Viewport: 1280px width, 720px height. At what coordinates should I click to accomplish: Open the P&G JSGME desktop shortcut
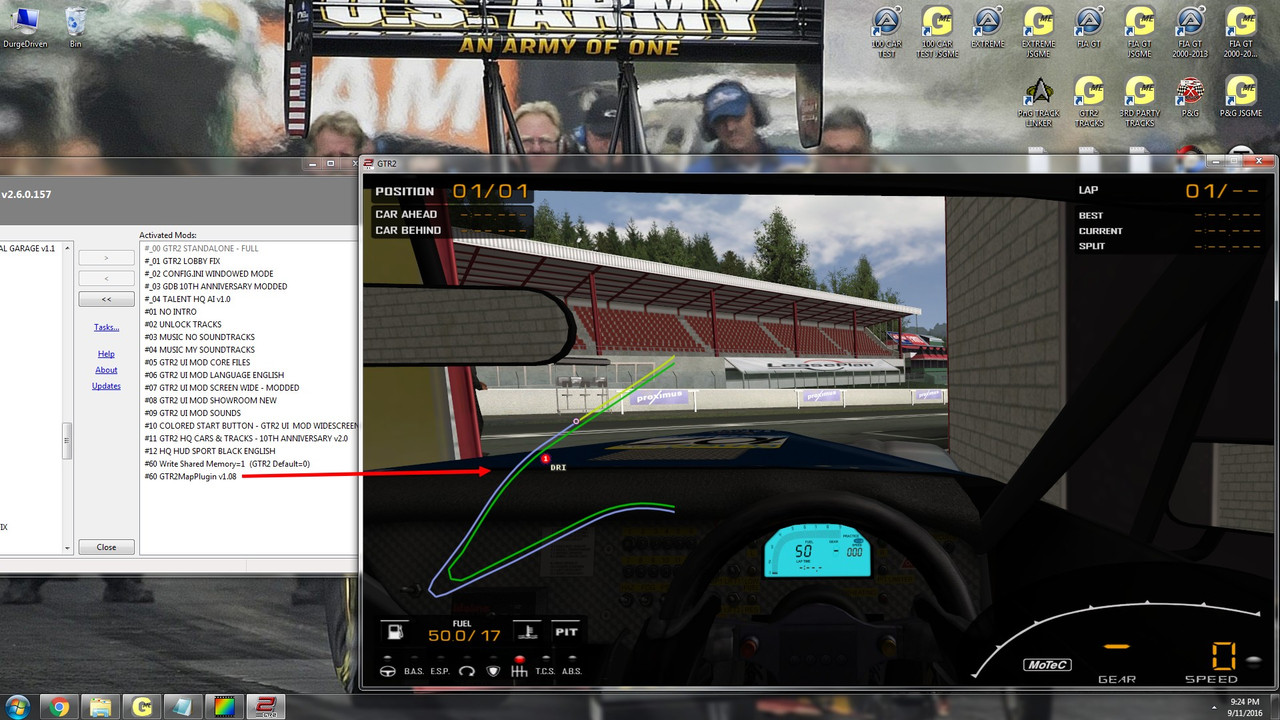[1241, 98]
